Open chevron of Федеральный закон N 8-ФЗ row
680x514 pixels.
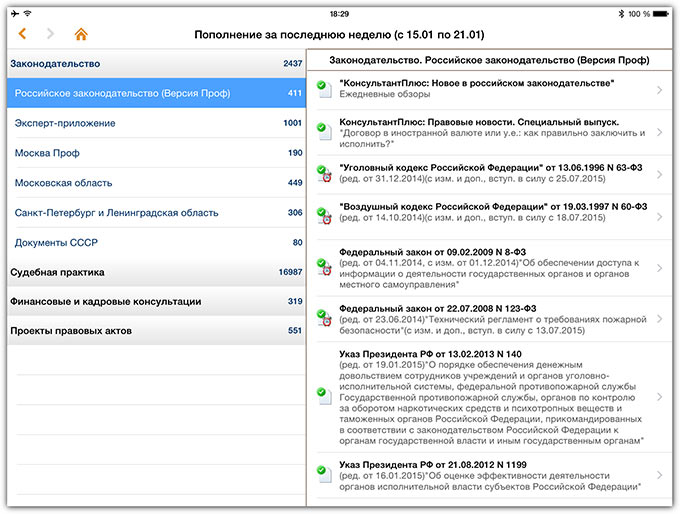pos(660,268)
